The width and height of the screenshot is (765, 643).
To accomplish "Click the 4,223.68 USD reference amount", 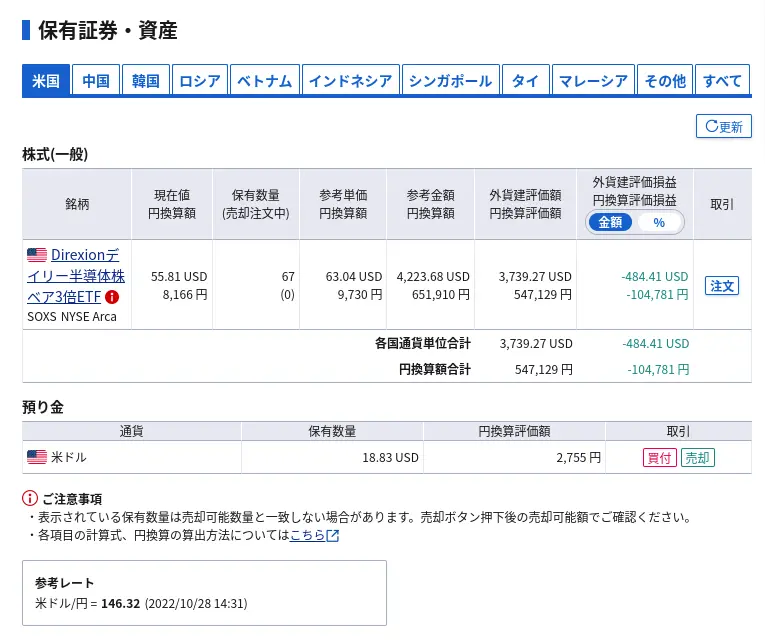I will [x=433, y=277].
